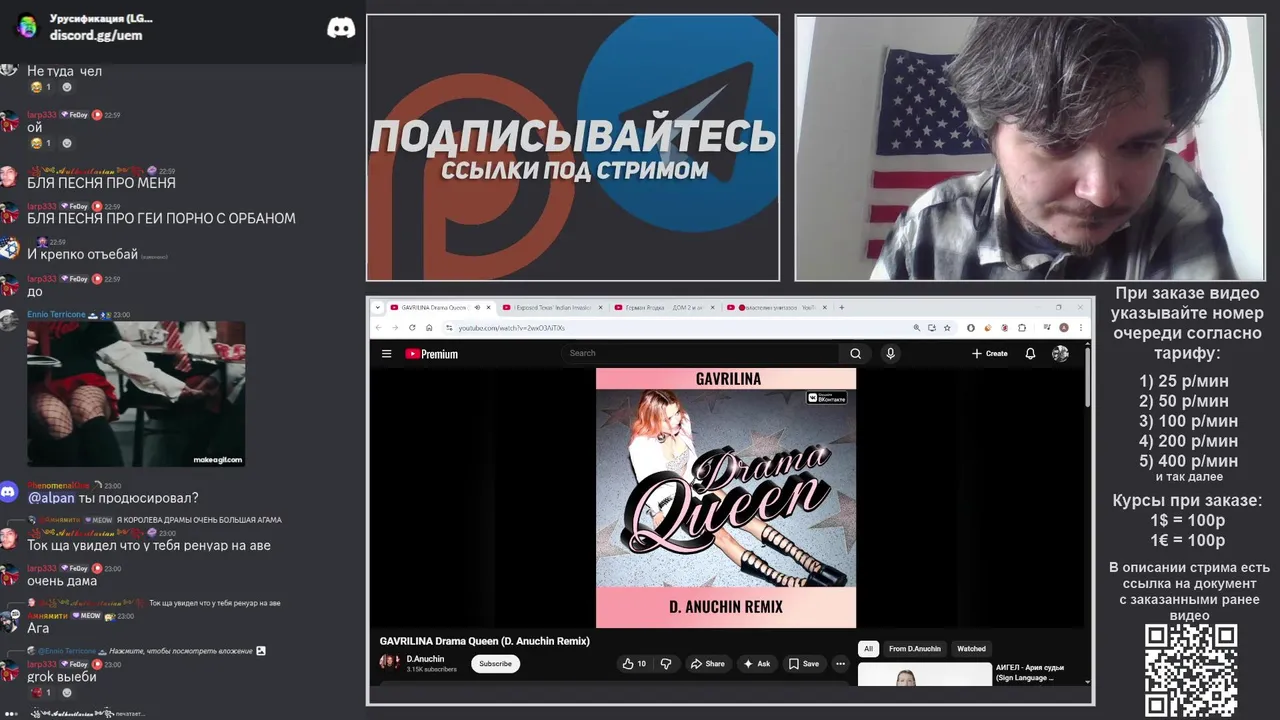Click the 3.15K subscribers text
1280x720 pixels.
point(431,669)
